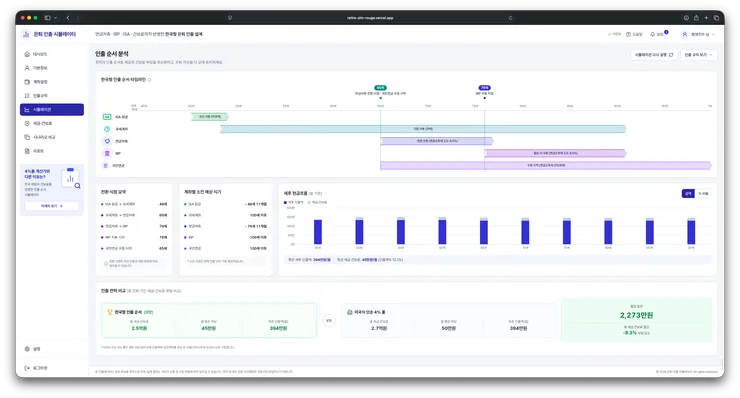The width and height of the screenshot is (740, 398).
Task: Click browser forward arrow button
Action: click(x=78, y=18)
